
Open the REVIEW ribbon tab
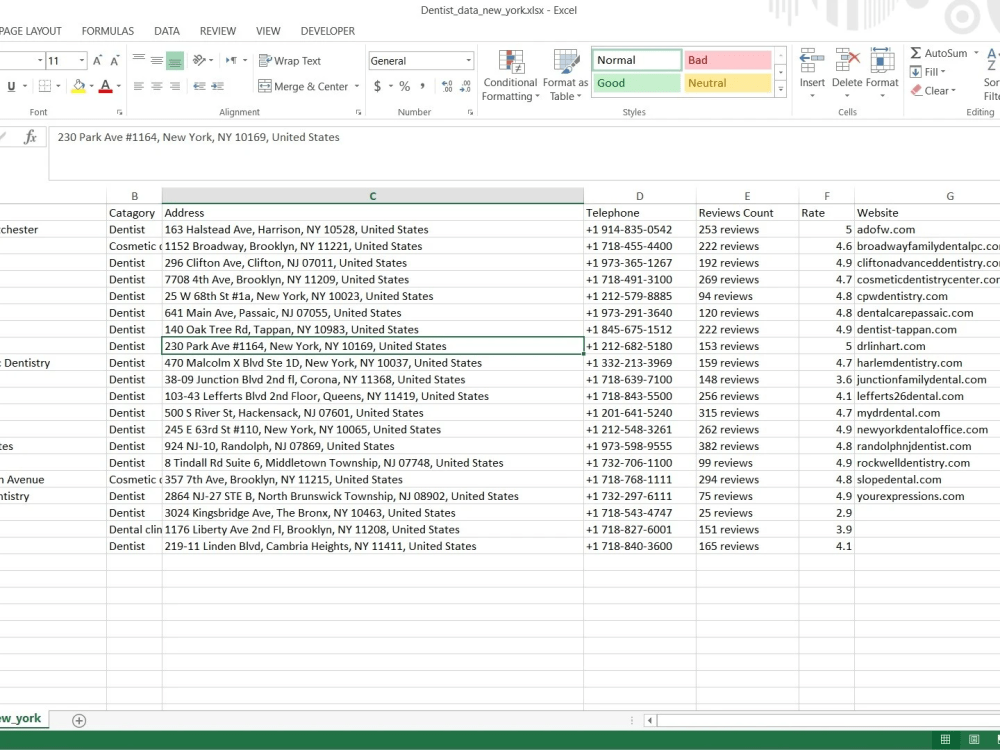coord(217,30)
